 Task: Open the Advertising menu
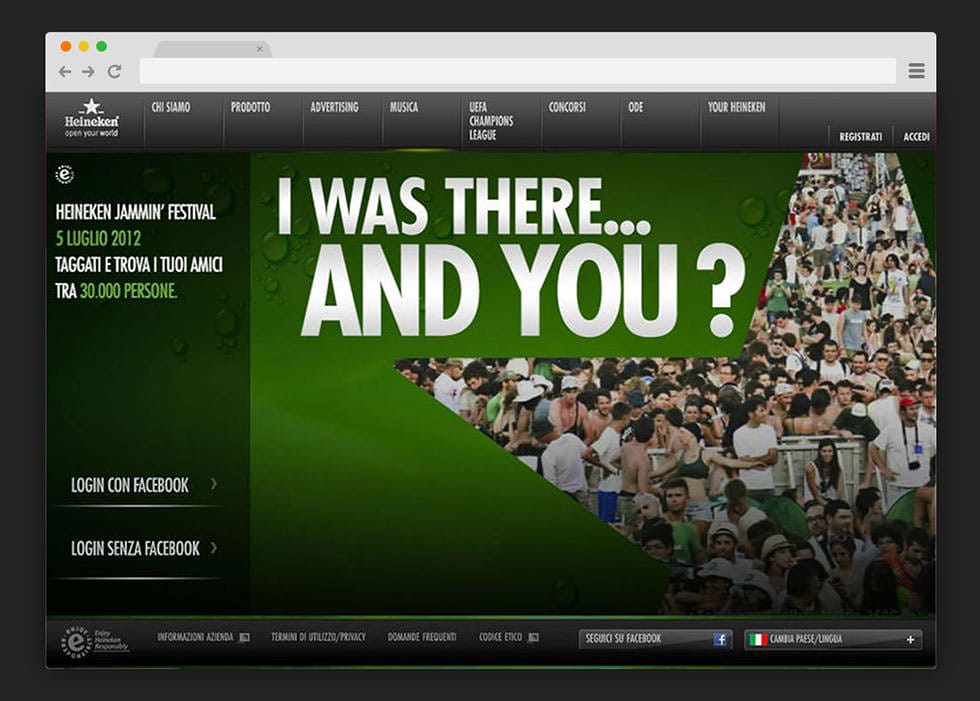[x=334, y=107]
